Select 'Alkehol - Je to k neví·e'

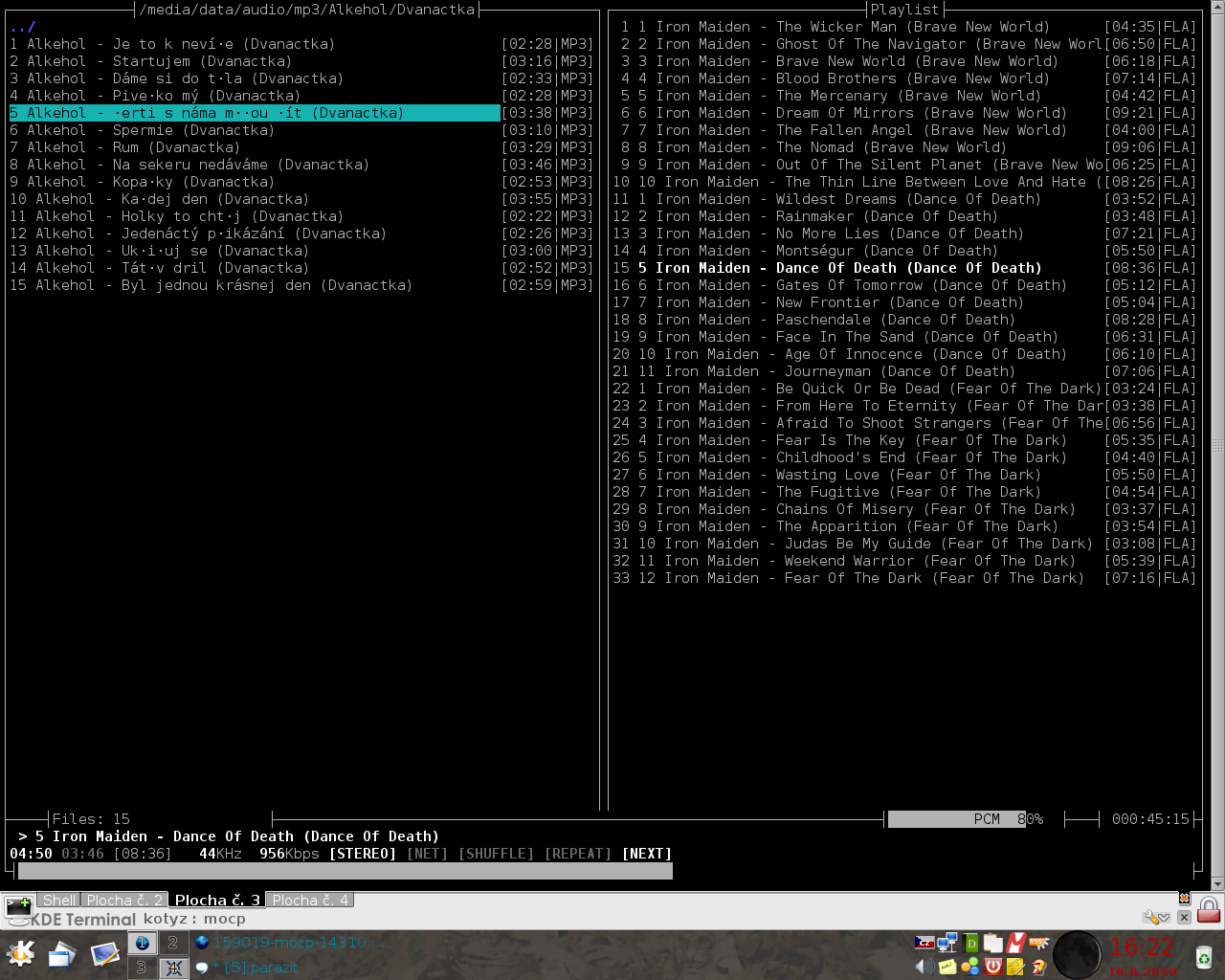(x=301, y=44)
